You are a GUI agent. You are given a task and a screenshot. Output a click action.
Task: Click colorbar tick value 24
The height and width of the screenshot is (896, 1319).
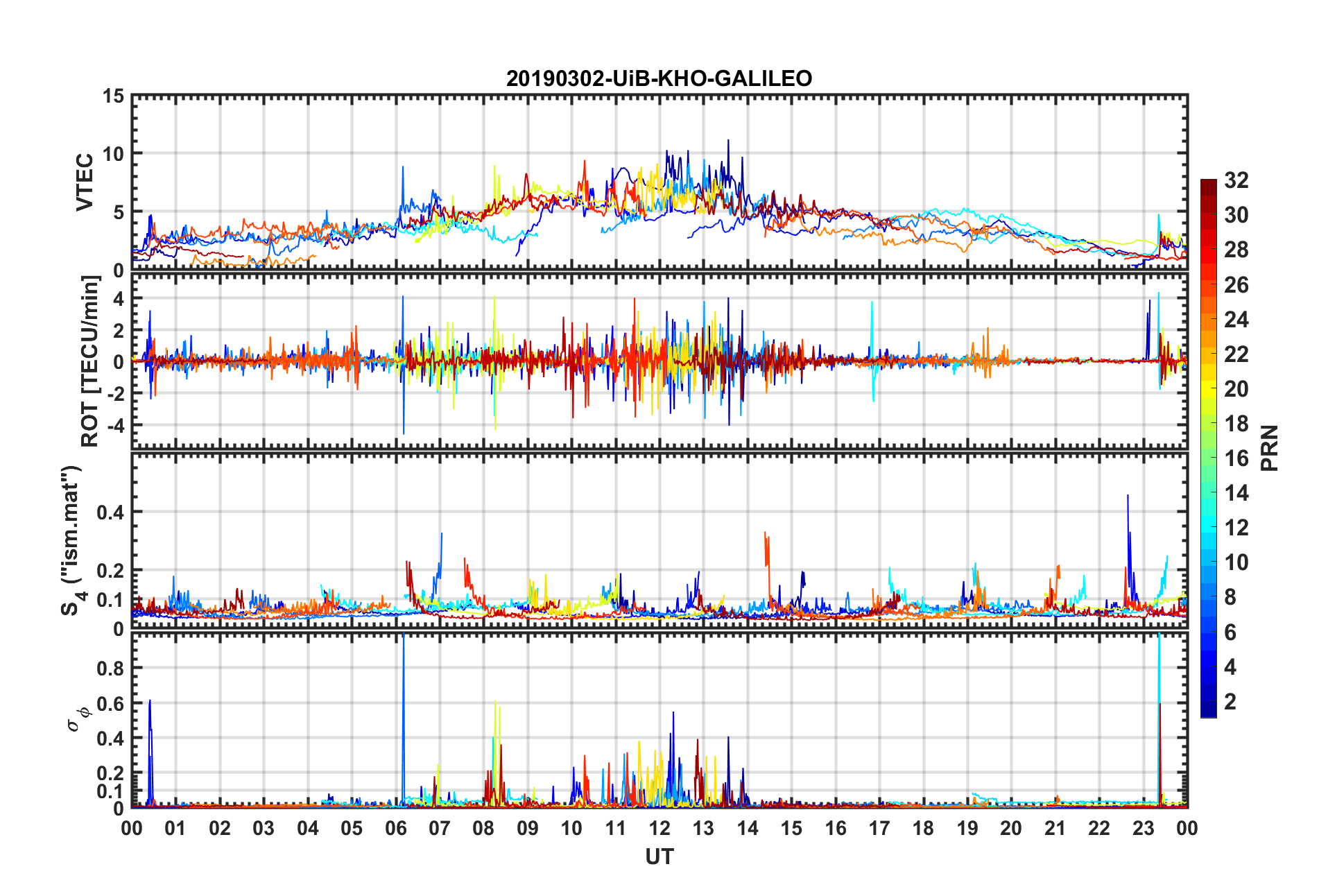point(1236,320)
